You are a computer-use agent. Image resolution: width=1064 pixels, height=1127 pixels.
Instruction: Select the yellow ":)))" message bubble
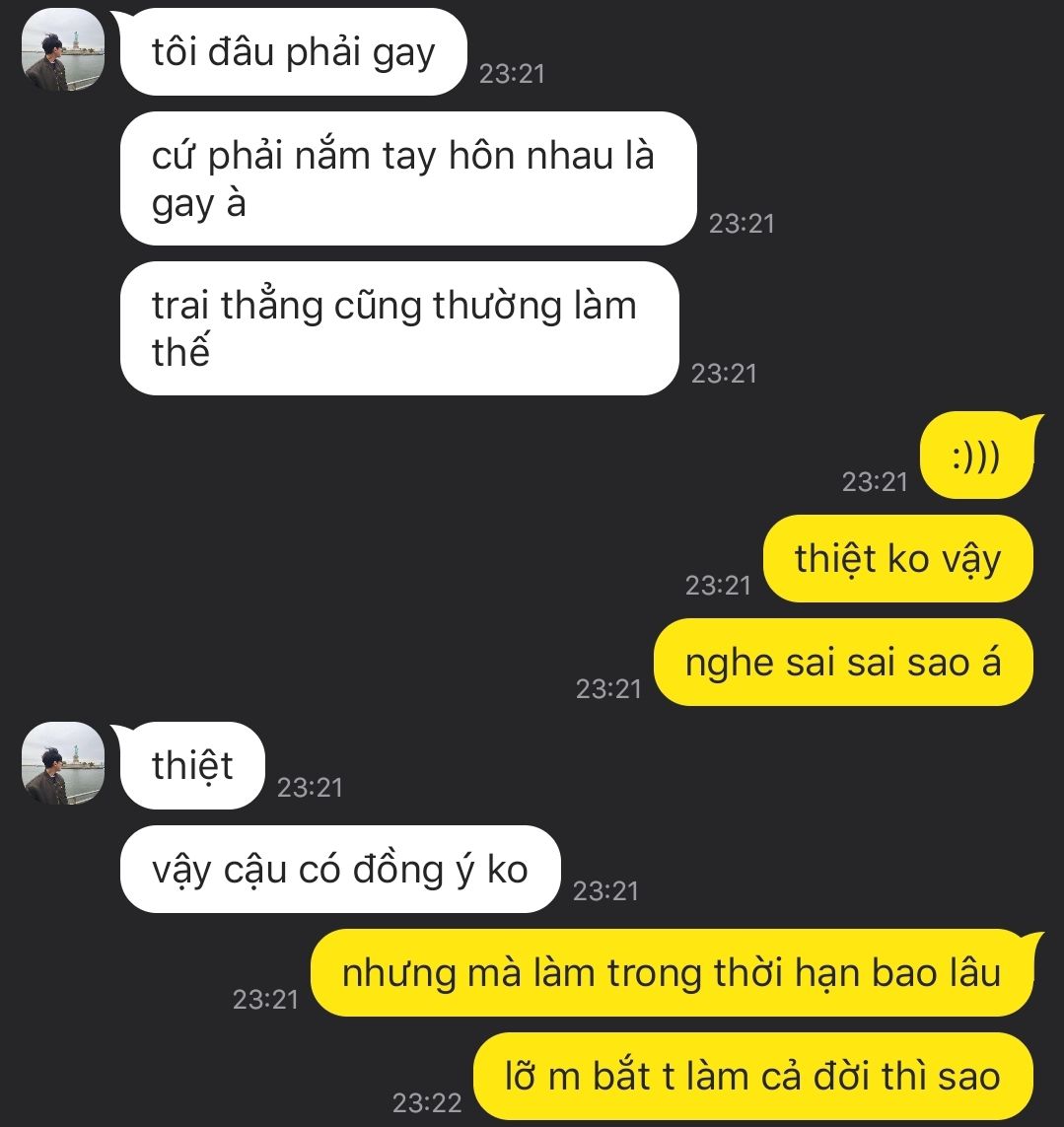[x=978, y=456]
